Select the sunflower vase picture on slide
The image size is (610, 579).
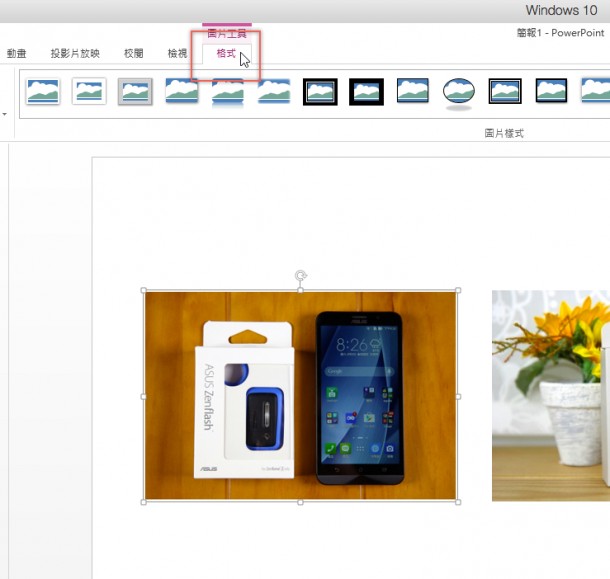pyautogui.click(x=551, y=396)
